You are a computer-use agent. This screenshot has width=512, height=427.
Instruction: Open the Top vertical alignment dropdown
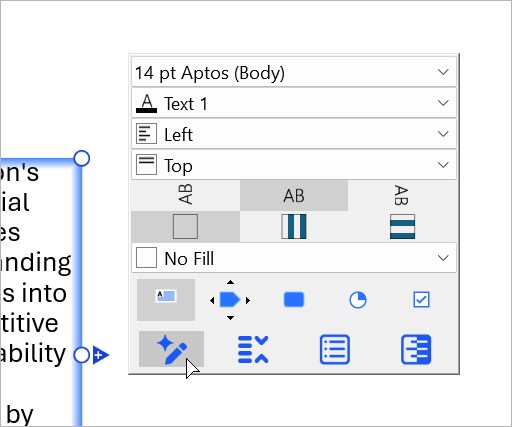(x=294, y=165)
